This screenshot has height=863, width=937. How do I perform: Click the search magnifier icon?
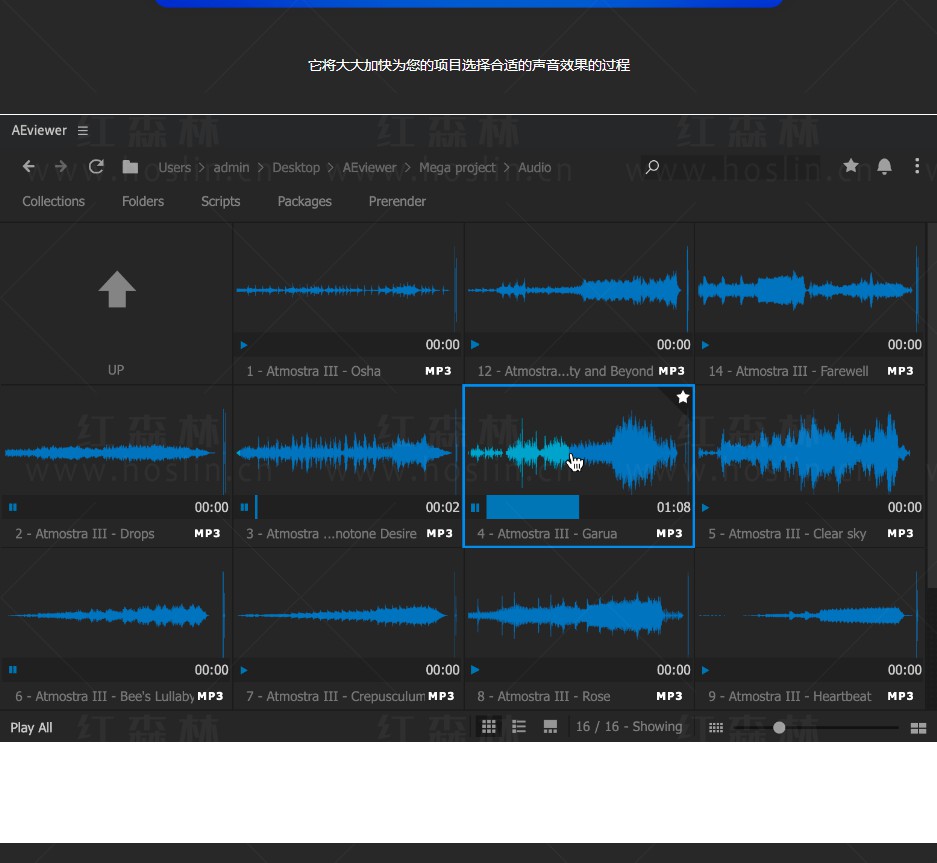click(x=652, y=167)
